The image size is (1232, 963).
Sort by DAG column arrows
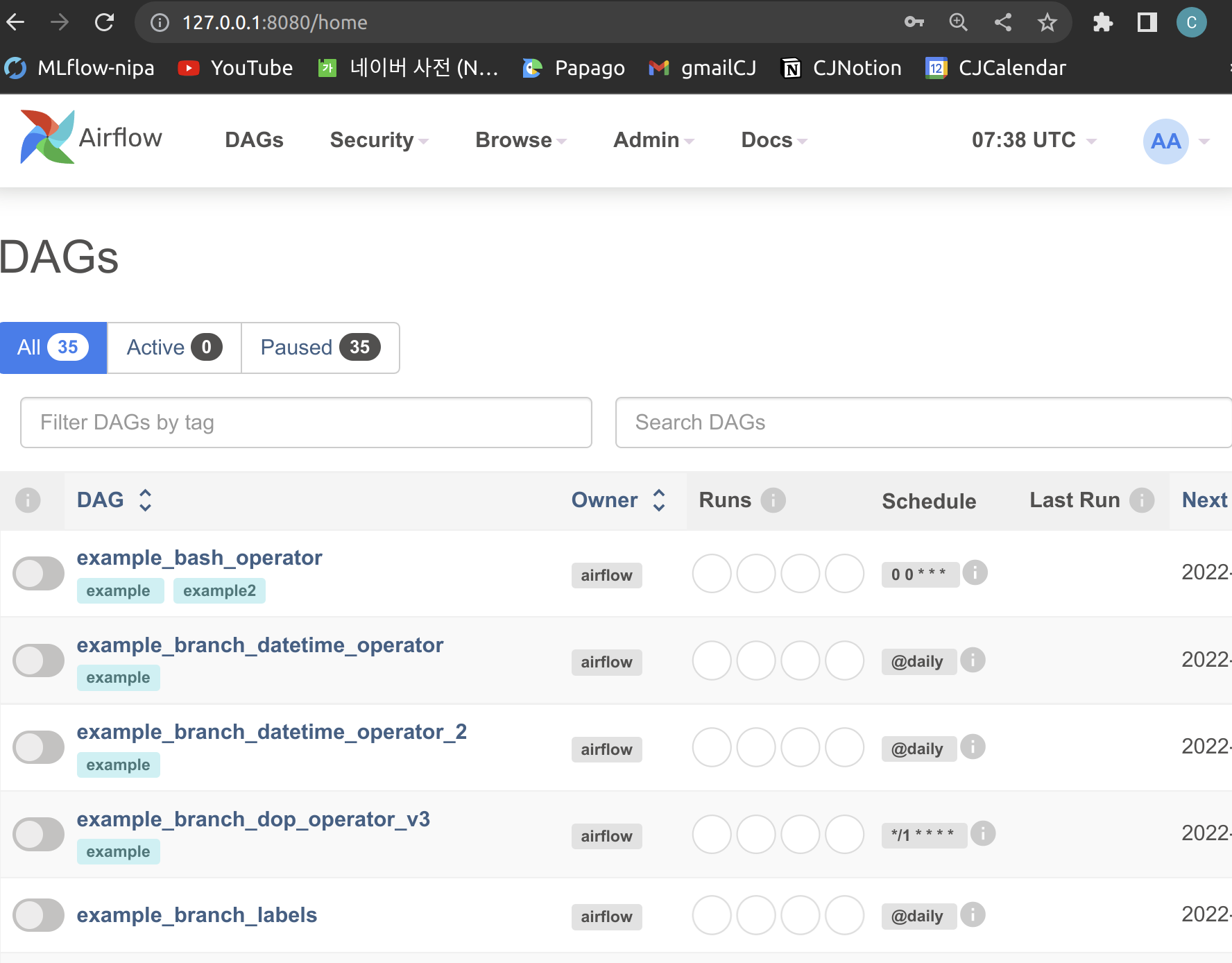coord(145,500)
